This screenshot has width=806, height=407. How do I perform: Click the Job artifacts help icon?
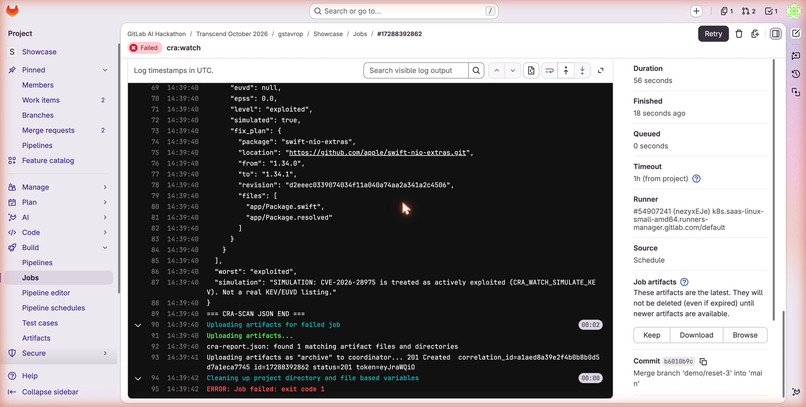(684, 282)
